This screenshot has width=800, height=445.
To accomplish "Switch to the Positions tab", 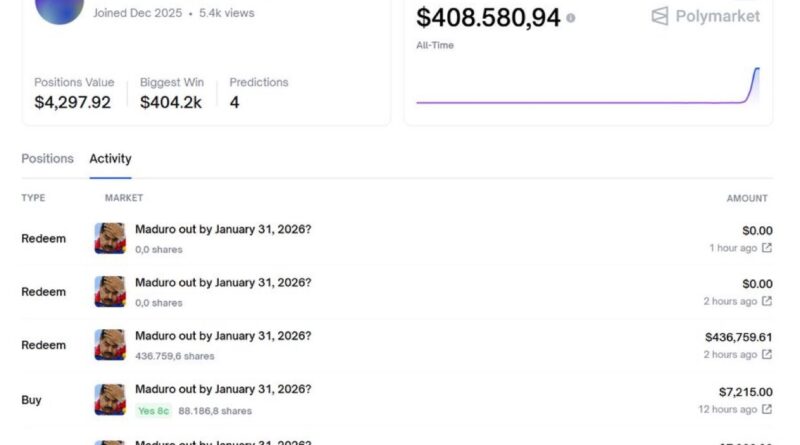I will [x=47, y=158].
